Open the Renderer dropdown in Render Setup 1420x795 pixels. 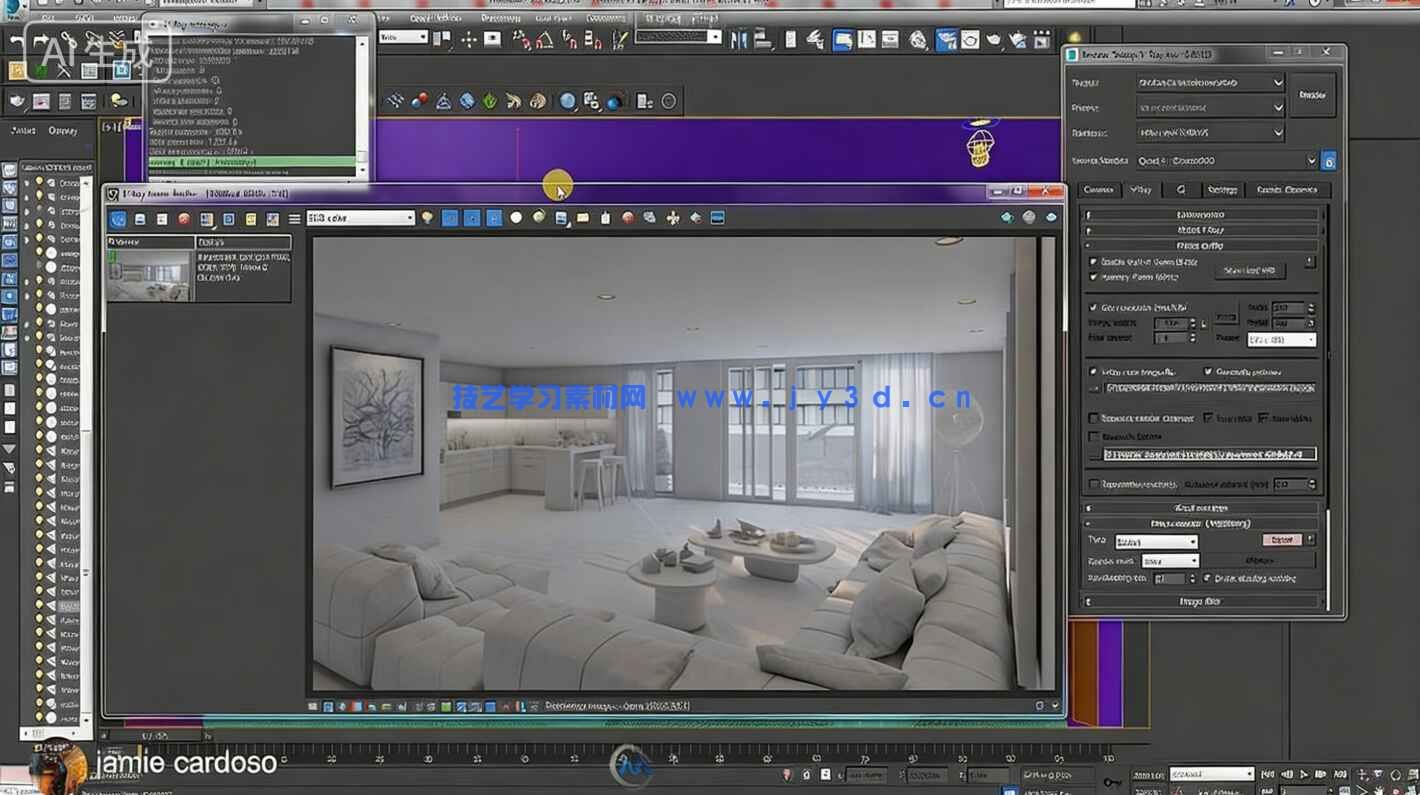click(1210, 133)
